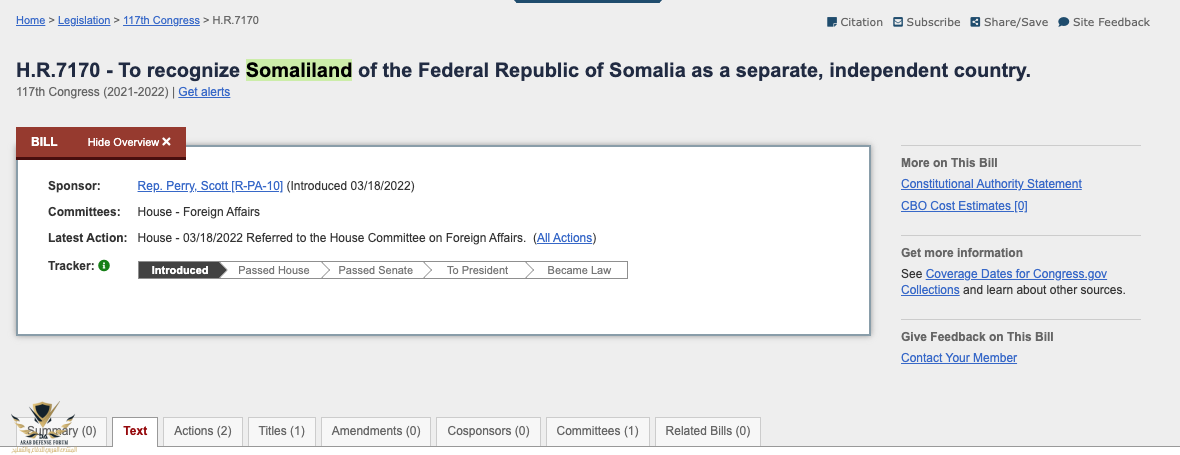Click the Share/Save icon

click(975, 22)
